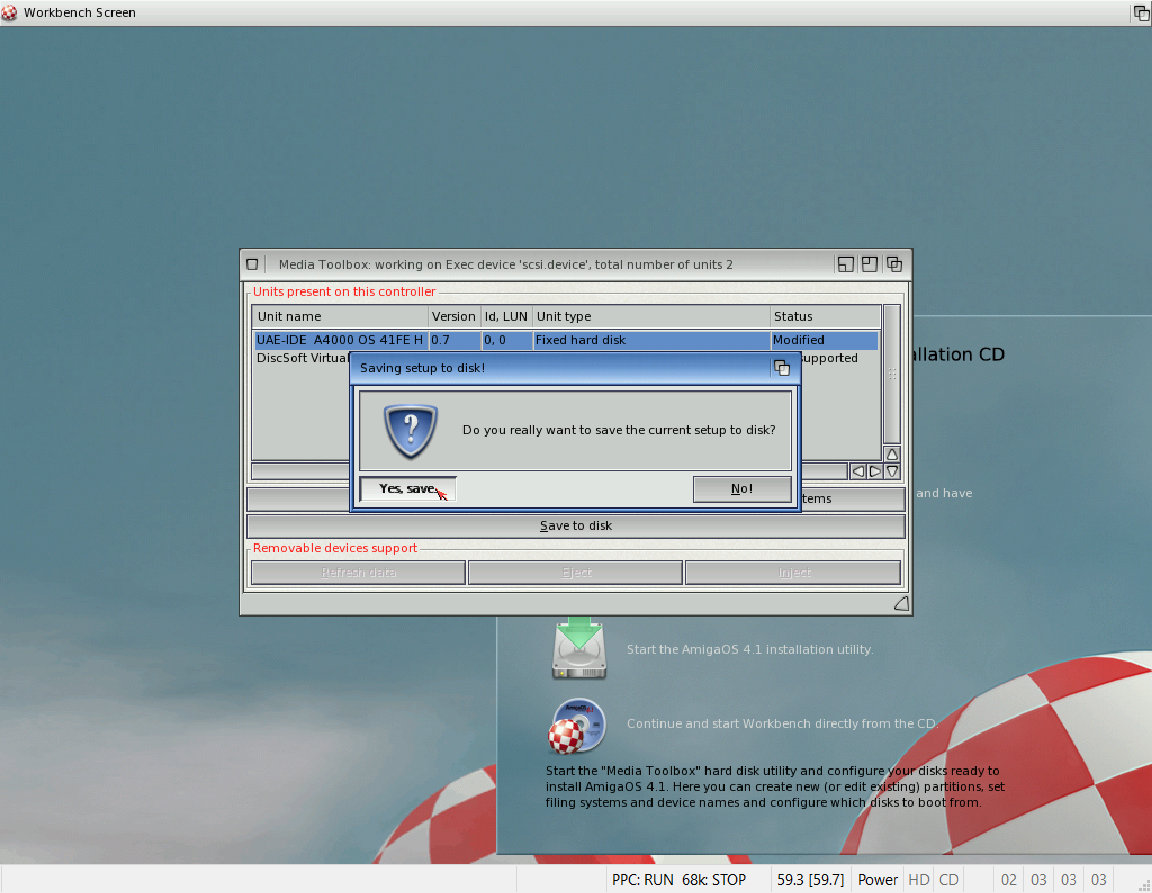Select the UAE-IDE A4000 OS 41FE H row

(x=566, y=340)
